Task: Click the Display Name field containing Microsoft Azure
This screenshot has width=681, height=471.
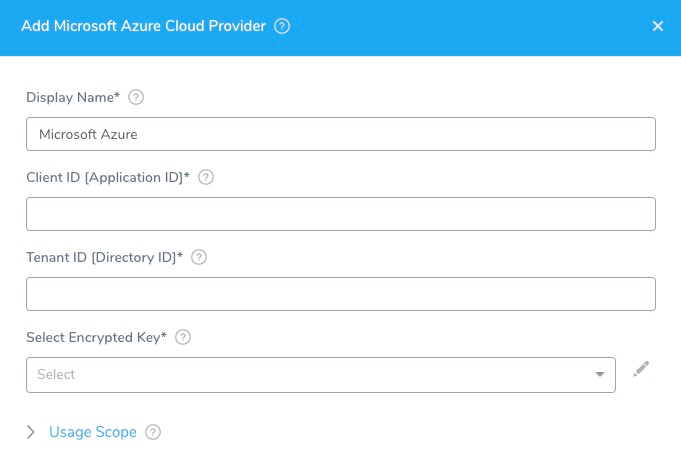Action: (x=341, y=134)
